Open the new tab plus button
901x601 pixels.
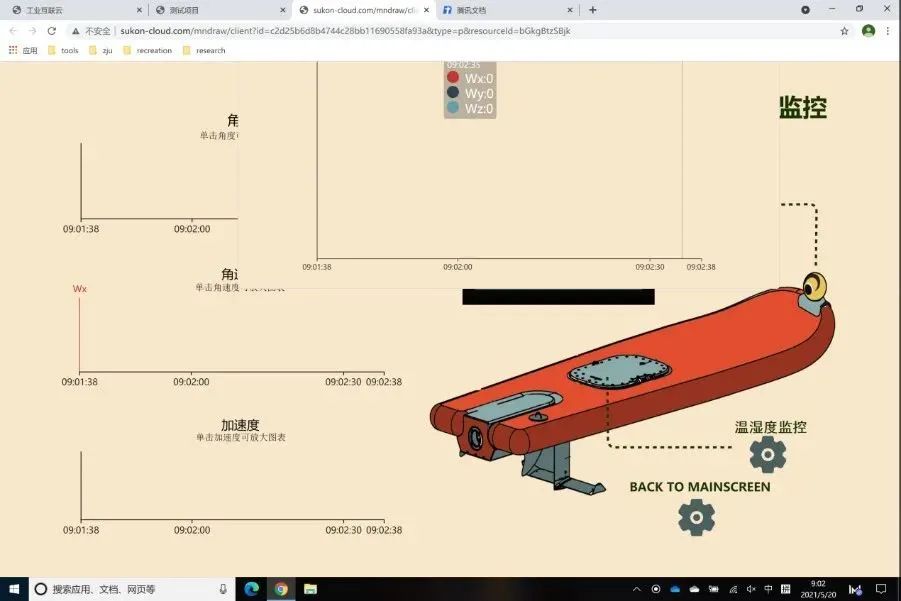pos(592,10)
